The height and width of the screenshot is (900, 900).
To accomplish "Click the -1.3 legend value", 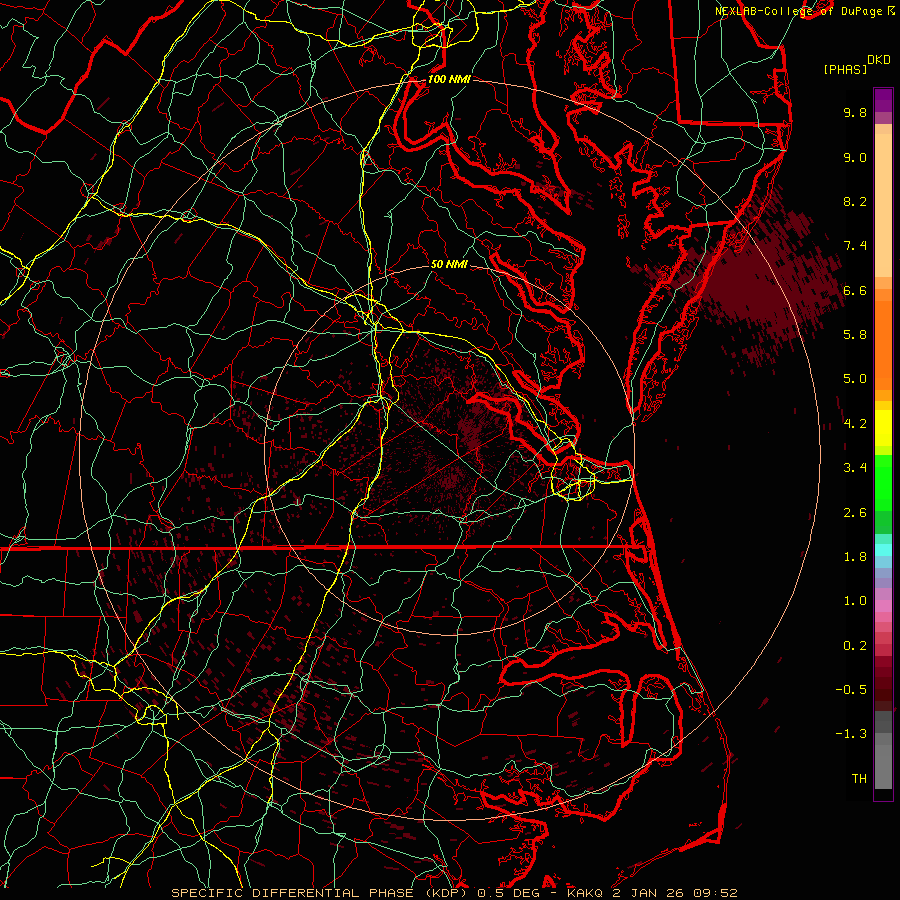I will (851, 734).
